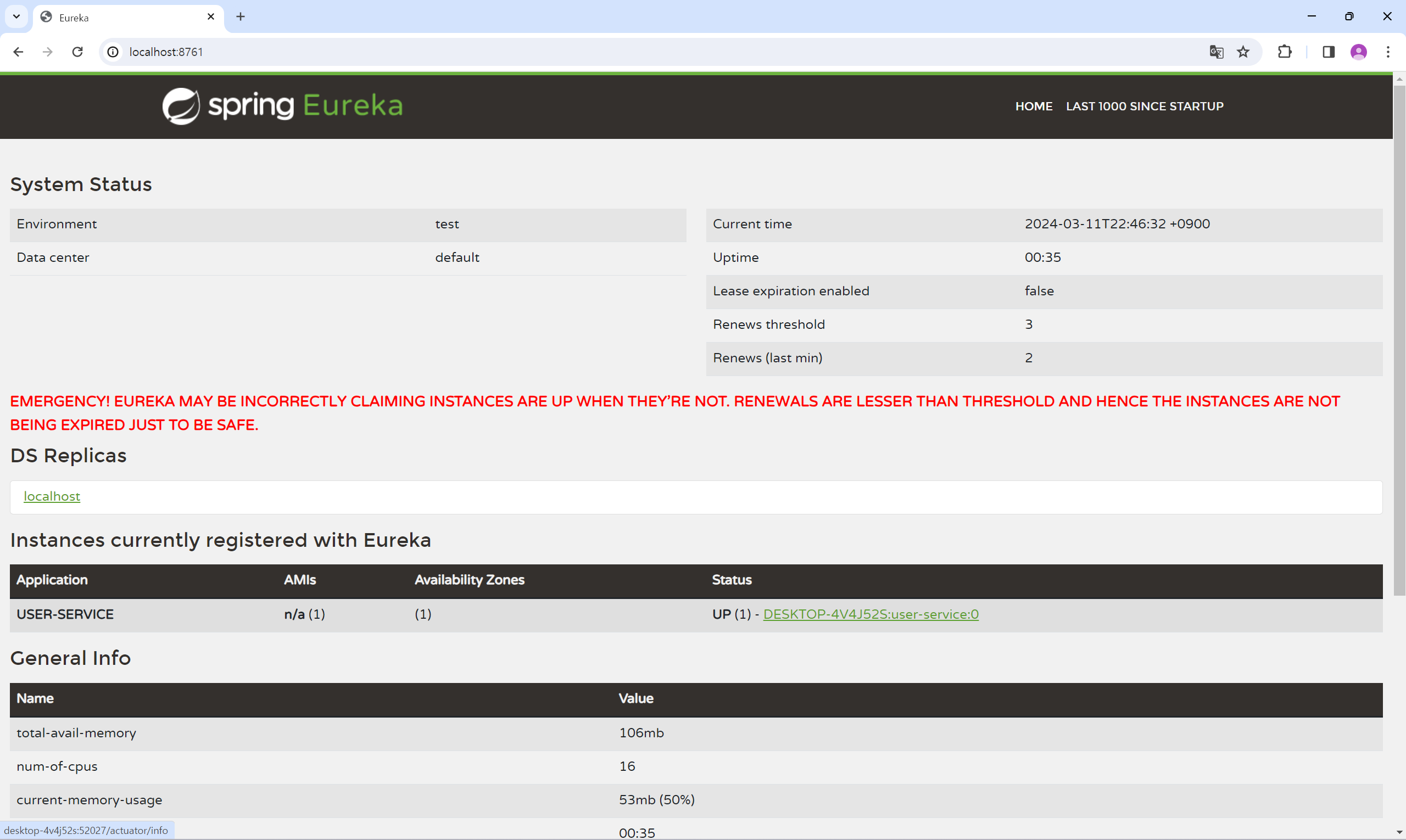The image size is (1406, 840).
Task: Open Chrome's three-dot menu
Action: click(1388, 52)
